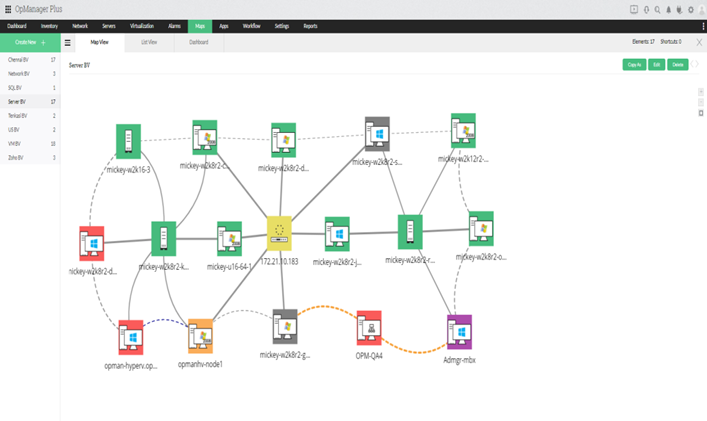Viewport: 707px width, 421px height.
Task: Open the Apps menu
Action: click(x=224, y=26)
